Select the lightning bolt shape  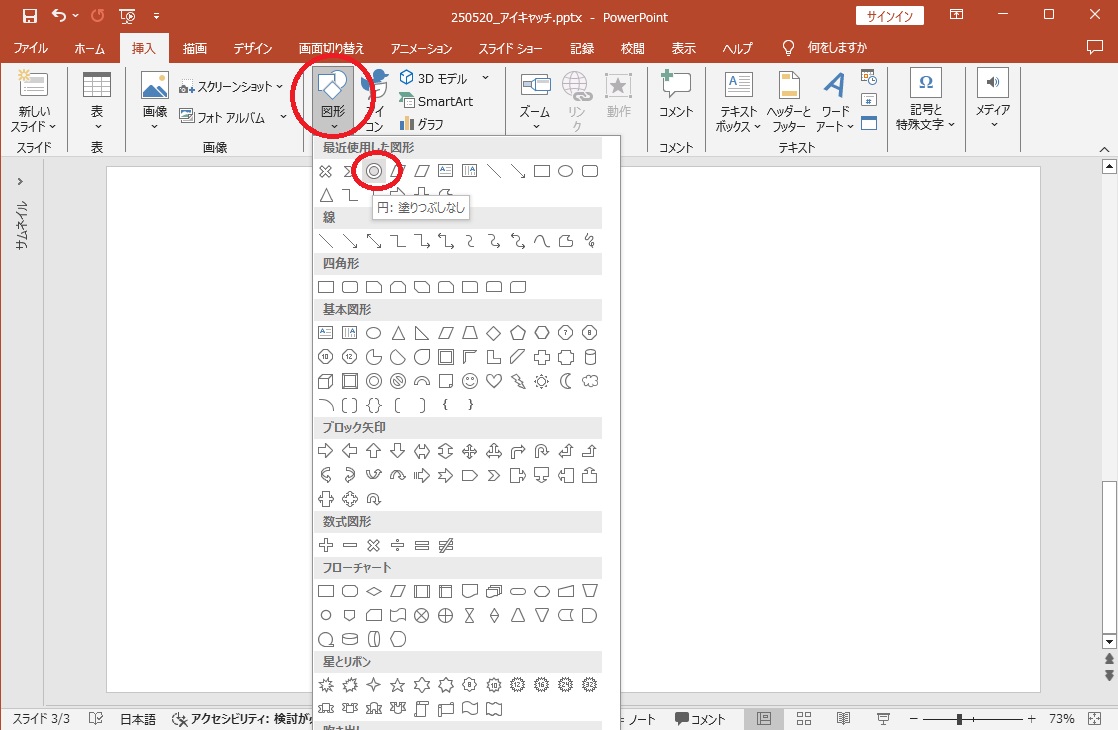[x=518, y=381]
